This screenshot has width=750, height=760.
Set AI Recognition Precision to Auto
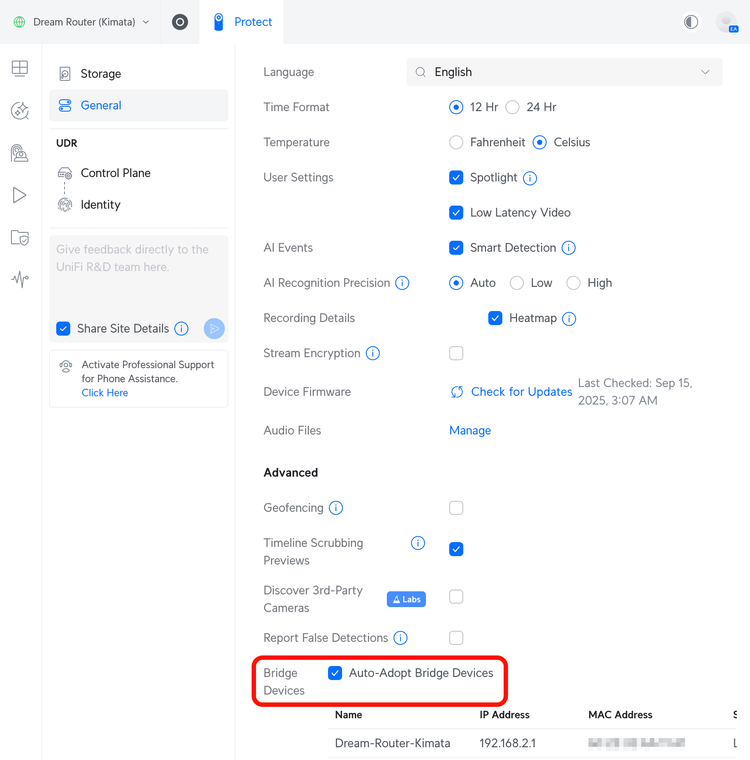[x=456, y=283]
